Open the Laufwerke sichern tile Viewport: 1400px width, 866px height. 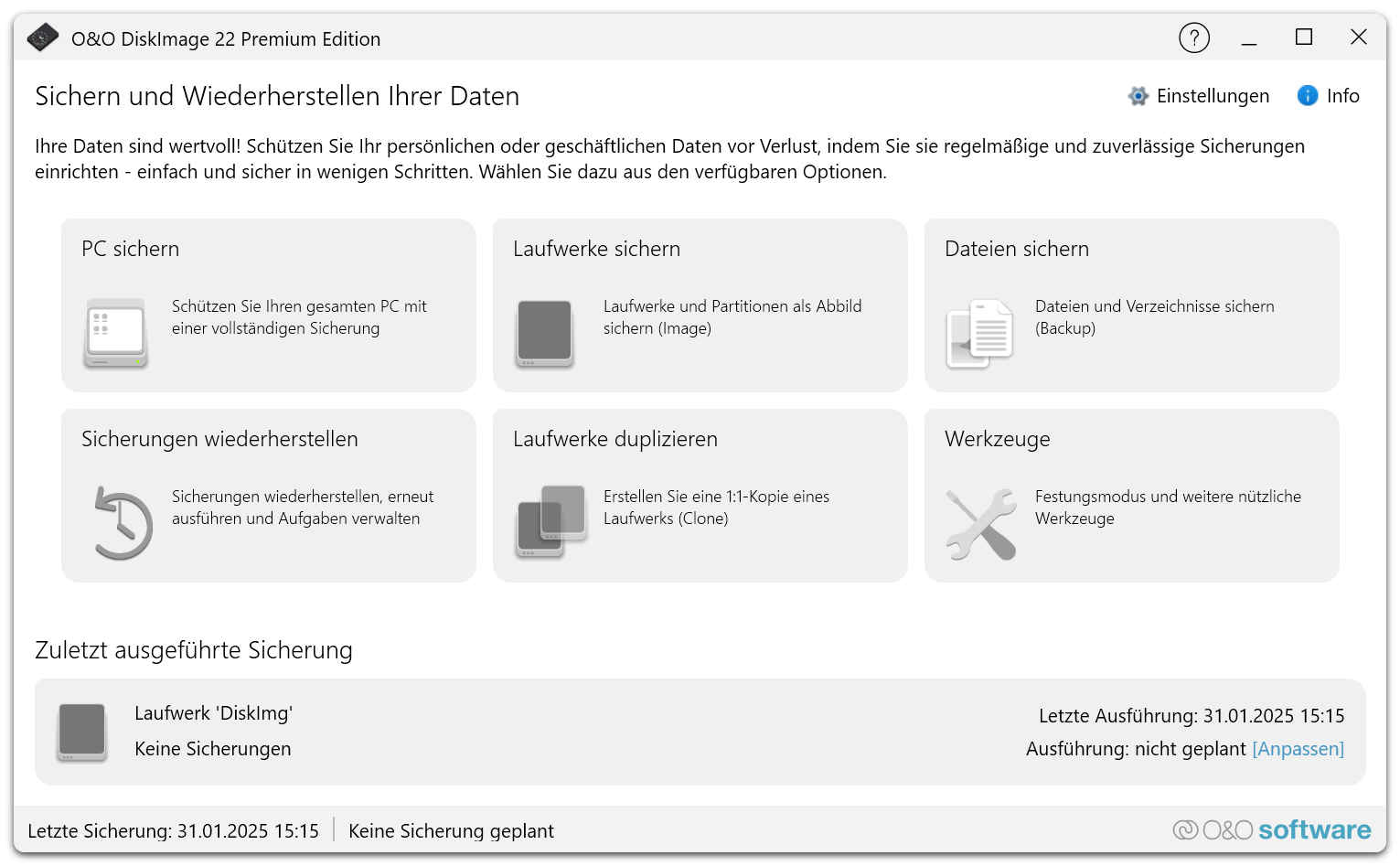pos(699,305)
